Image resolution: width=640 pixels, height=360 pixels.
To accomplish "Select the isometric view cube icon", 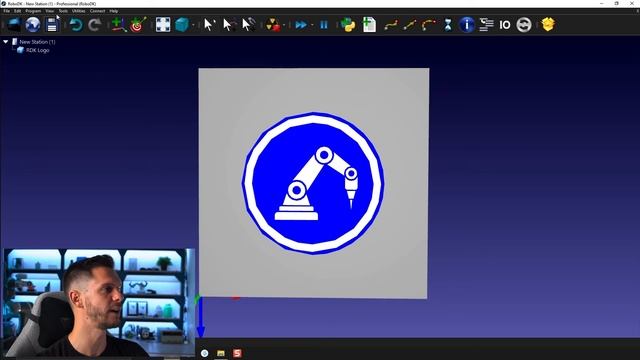I will [182, 24].
